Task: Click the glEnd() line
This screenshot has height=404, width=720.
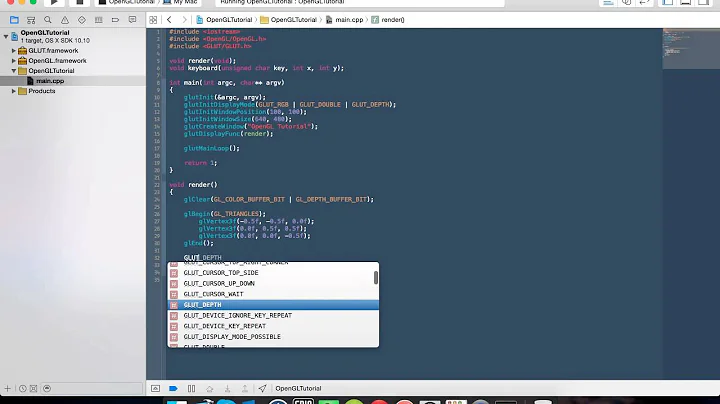Action: pyautogui.click(x=198, y=243)
